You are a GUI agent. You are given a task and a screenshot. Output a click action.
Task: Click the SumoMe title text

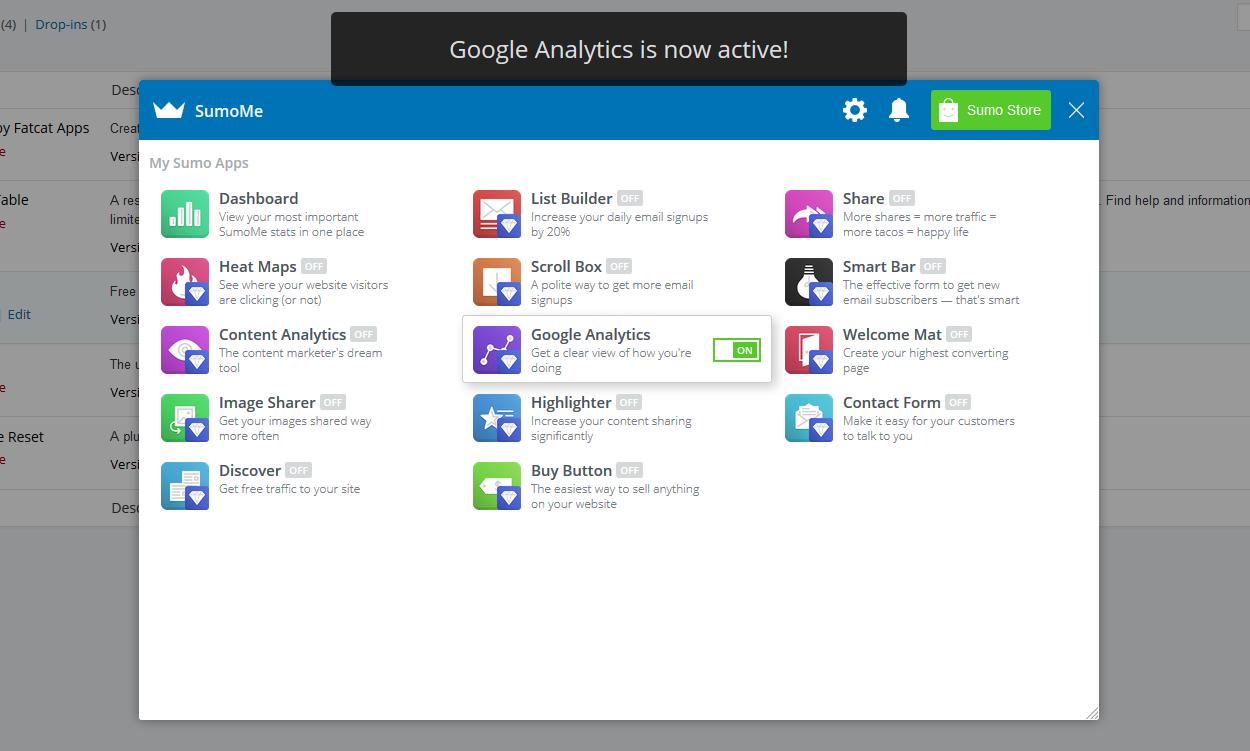tap(230, 111)
